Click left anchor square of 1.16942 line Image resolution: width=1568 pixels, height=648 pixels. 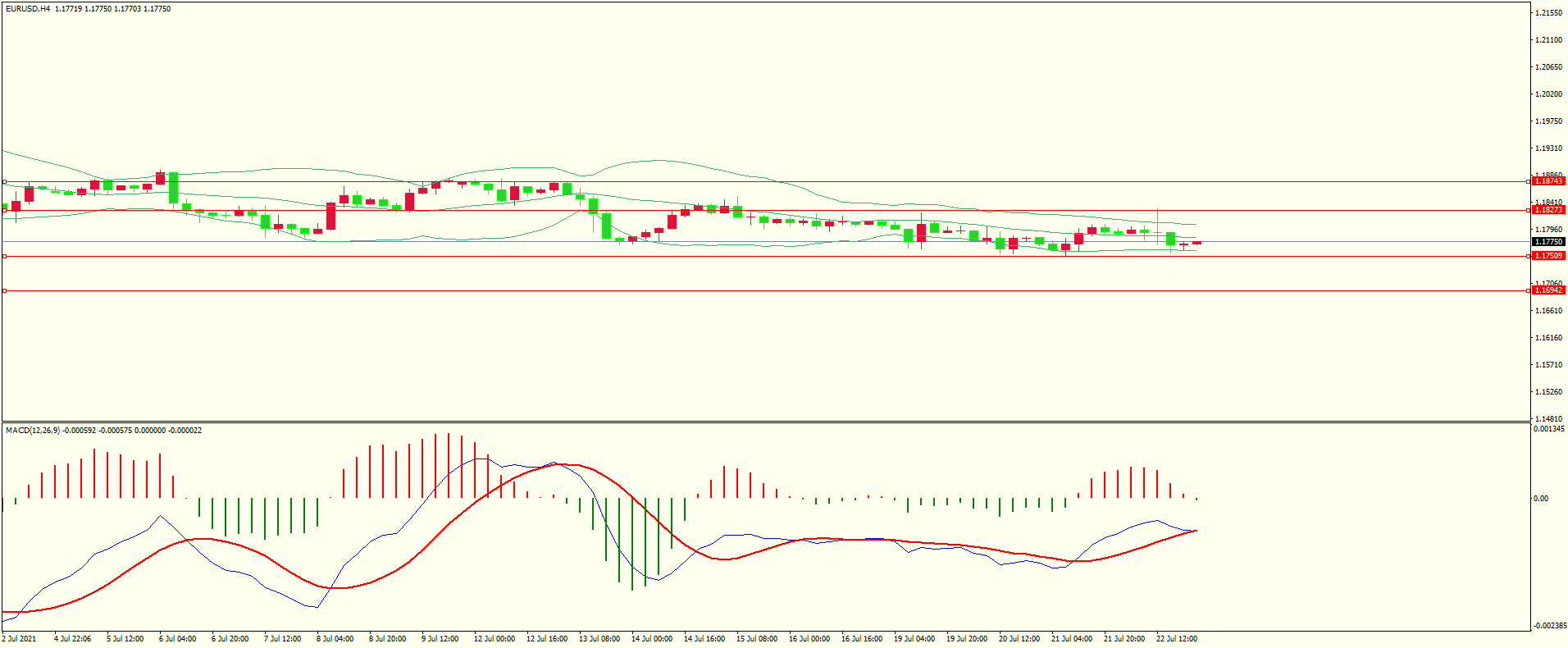tap(4, 290)
